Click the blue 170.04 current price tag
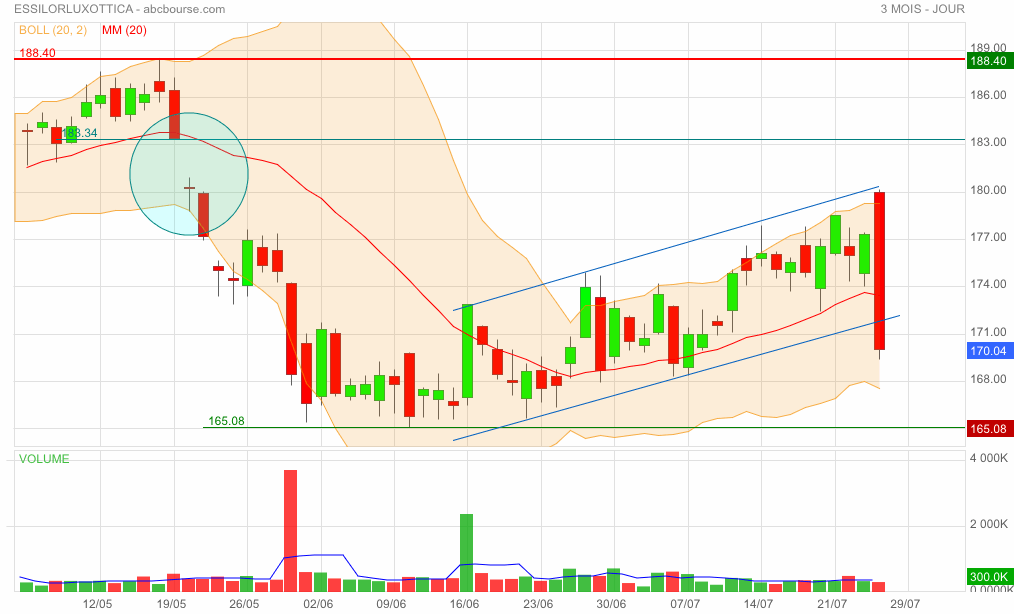Screen dimensions: 1014x614 tap(989, 351)
